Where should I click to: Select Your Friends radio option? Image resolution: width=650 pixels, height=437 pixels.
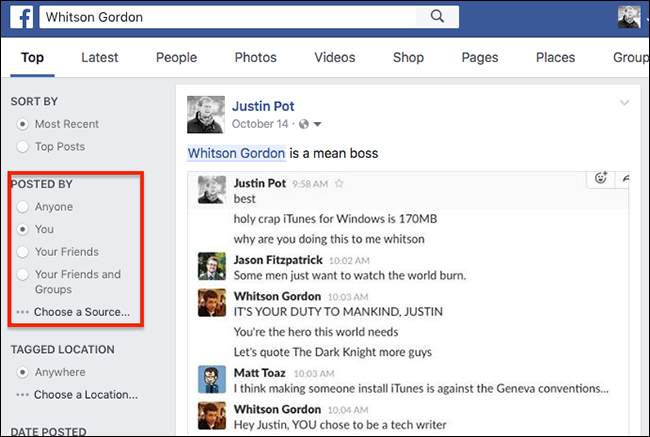[22, 252]
